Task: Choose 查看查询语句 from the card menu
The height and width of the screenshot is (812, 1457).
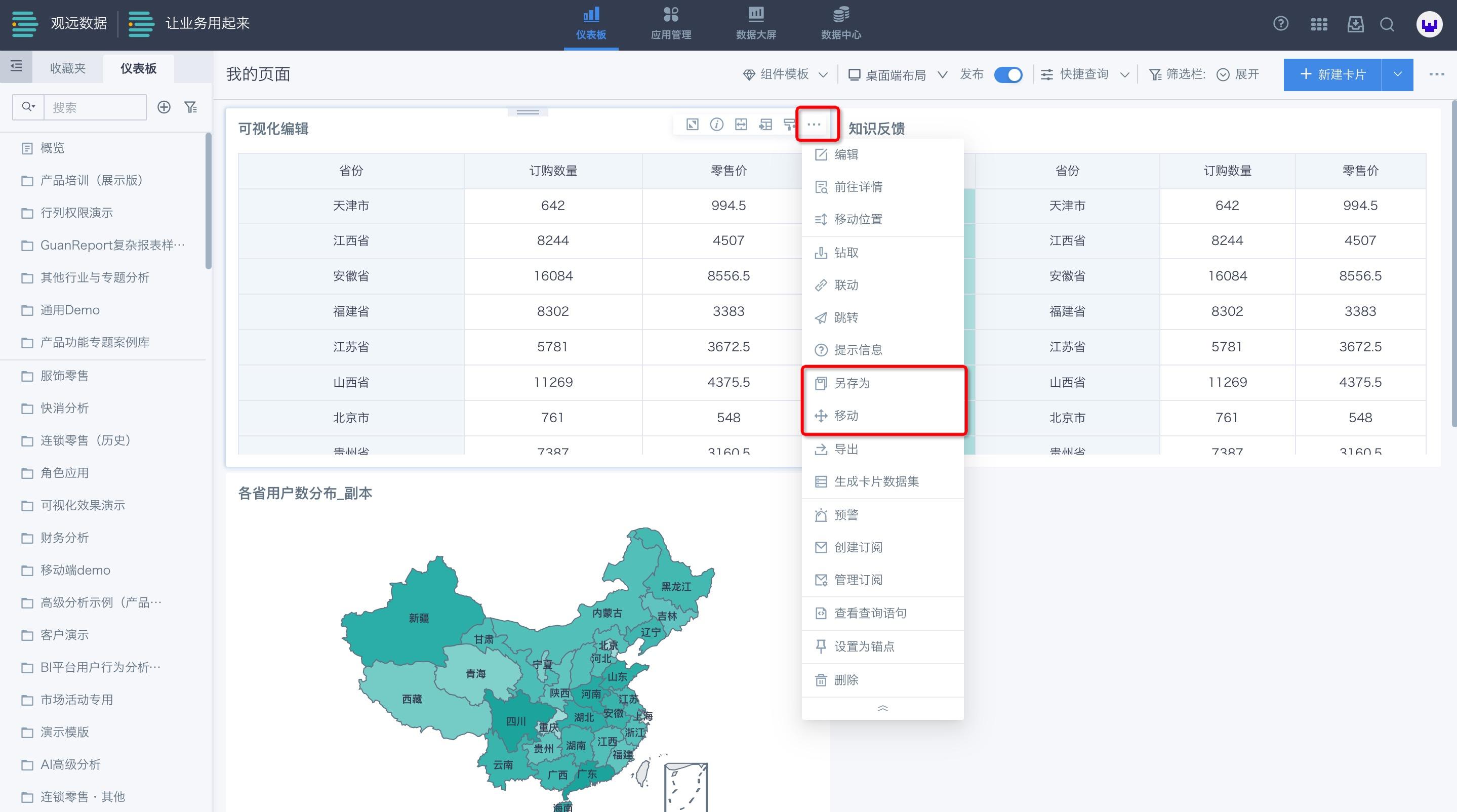Action: (x=882, y=613)
